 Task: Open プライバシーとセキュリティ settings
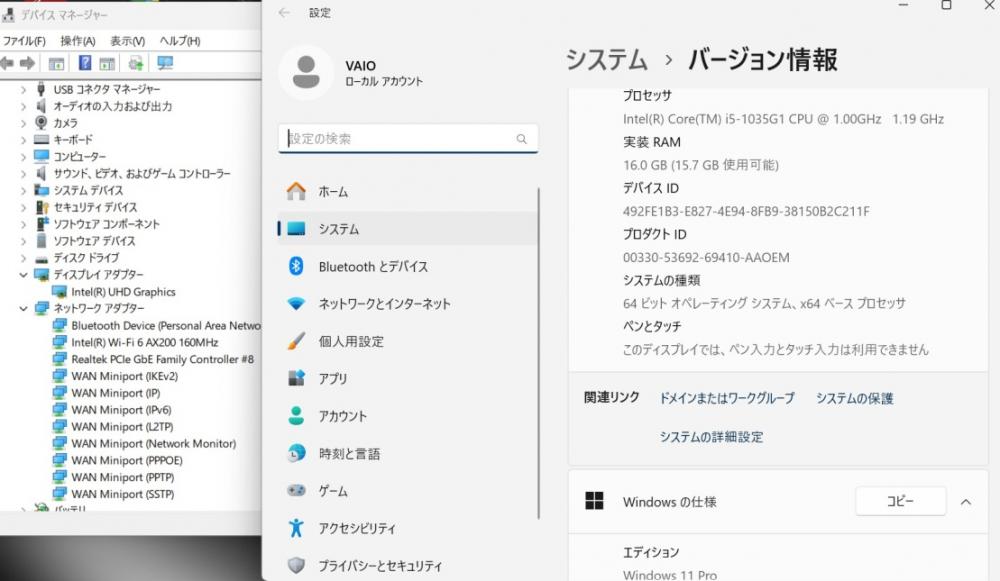click(x=408, y=566)
